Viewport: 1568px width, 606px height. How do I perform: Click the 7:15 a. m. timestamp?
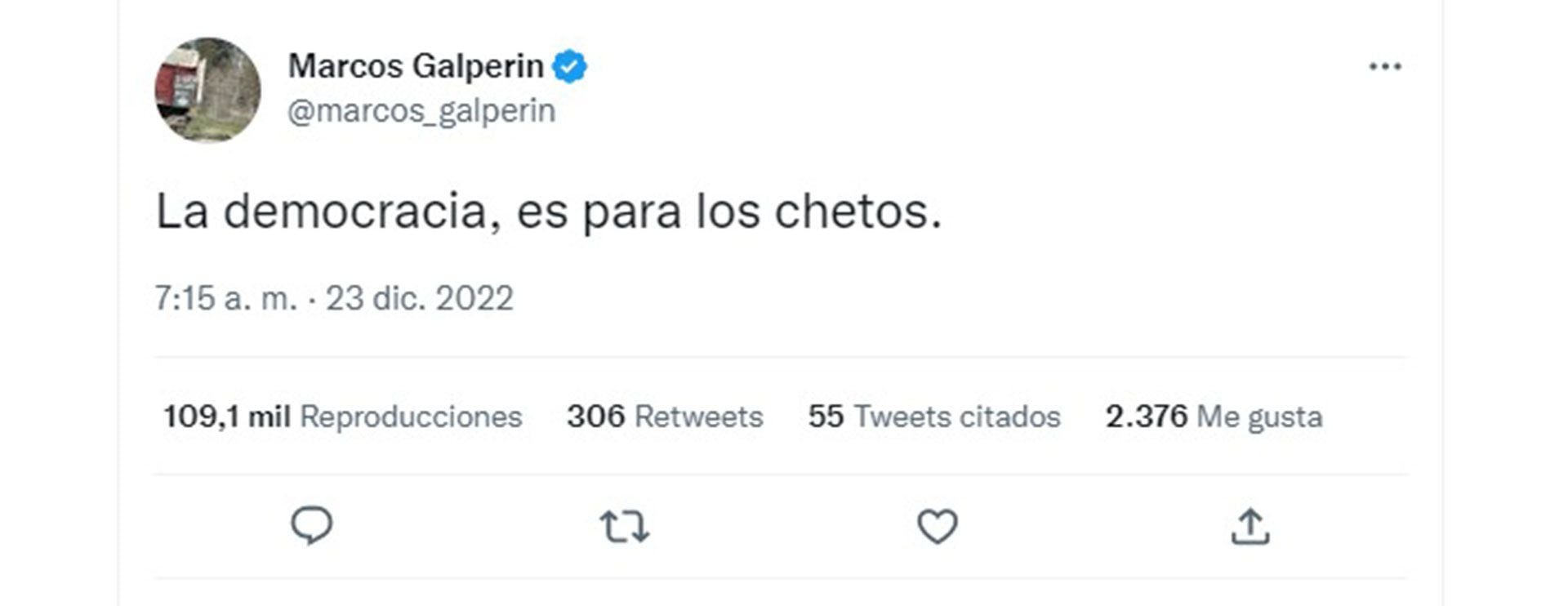pyautogui.click(x=226, y=299)
